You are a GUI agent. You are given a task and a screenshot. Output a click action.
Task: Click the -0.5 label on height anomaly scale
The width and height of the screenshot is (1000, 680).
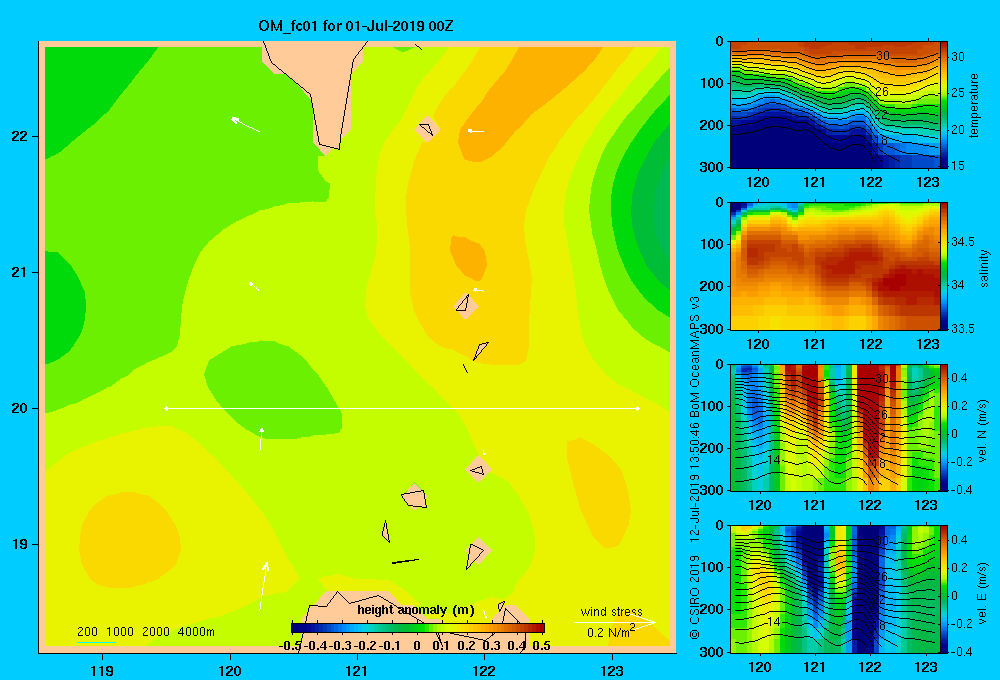290,646
